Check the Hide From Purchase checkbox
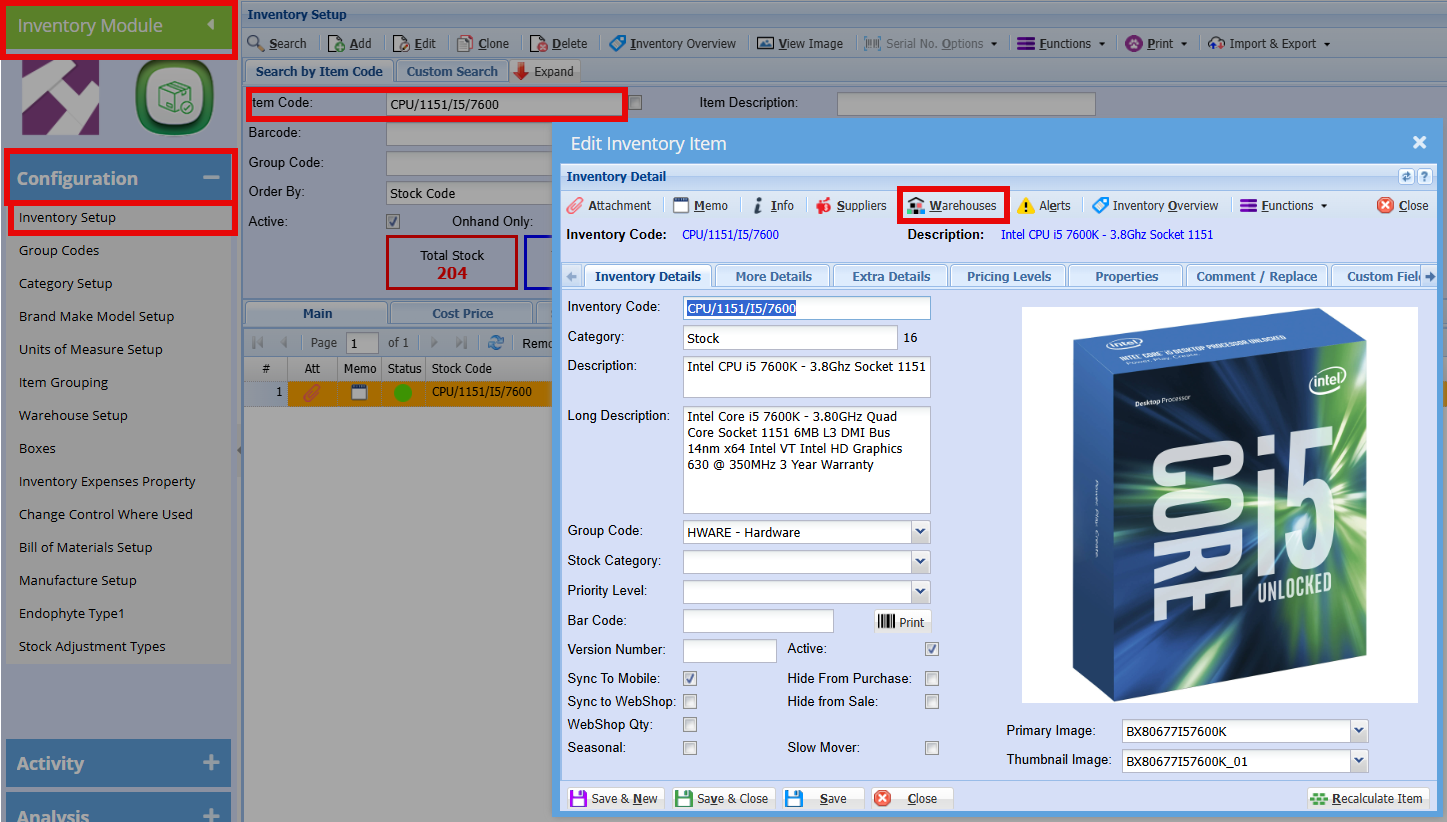The width and height of the screenshot is (1447, 822). click(x=932, y=679)
